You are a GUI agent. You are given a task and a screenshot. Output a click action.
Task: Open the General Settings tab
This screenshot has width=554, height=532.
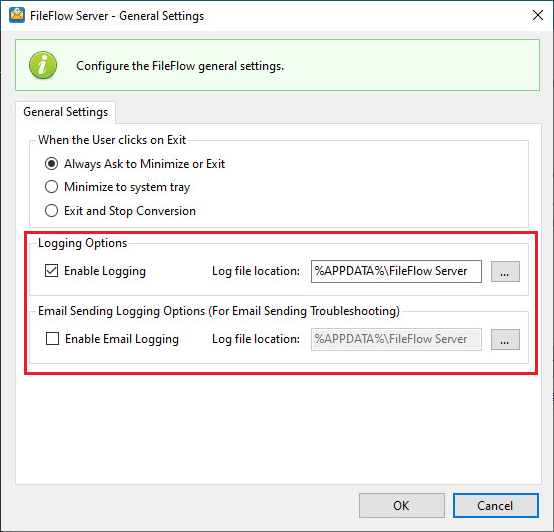tap(65, 112)
